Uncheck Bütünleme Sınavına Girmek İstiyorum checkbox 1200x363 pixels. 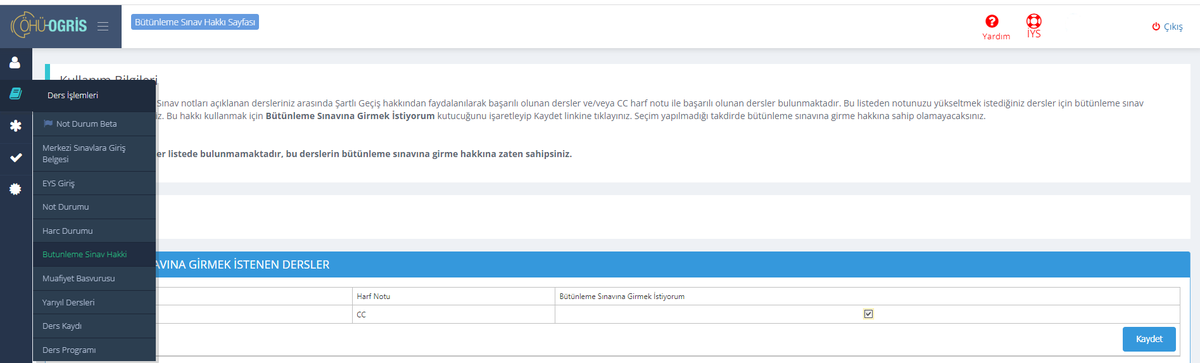(x=868, y=314)
